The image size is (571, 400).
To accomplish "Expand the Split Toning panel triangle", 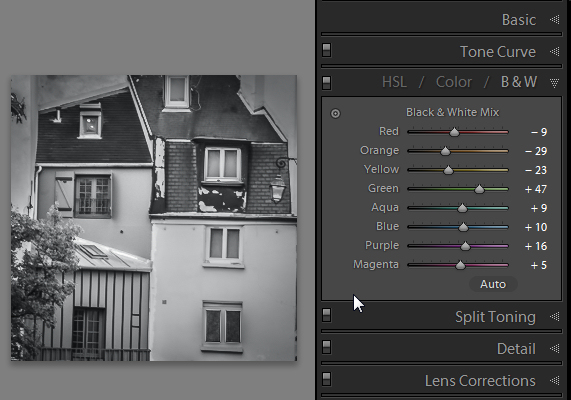I will click(555, 317).
